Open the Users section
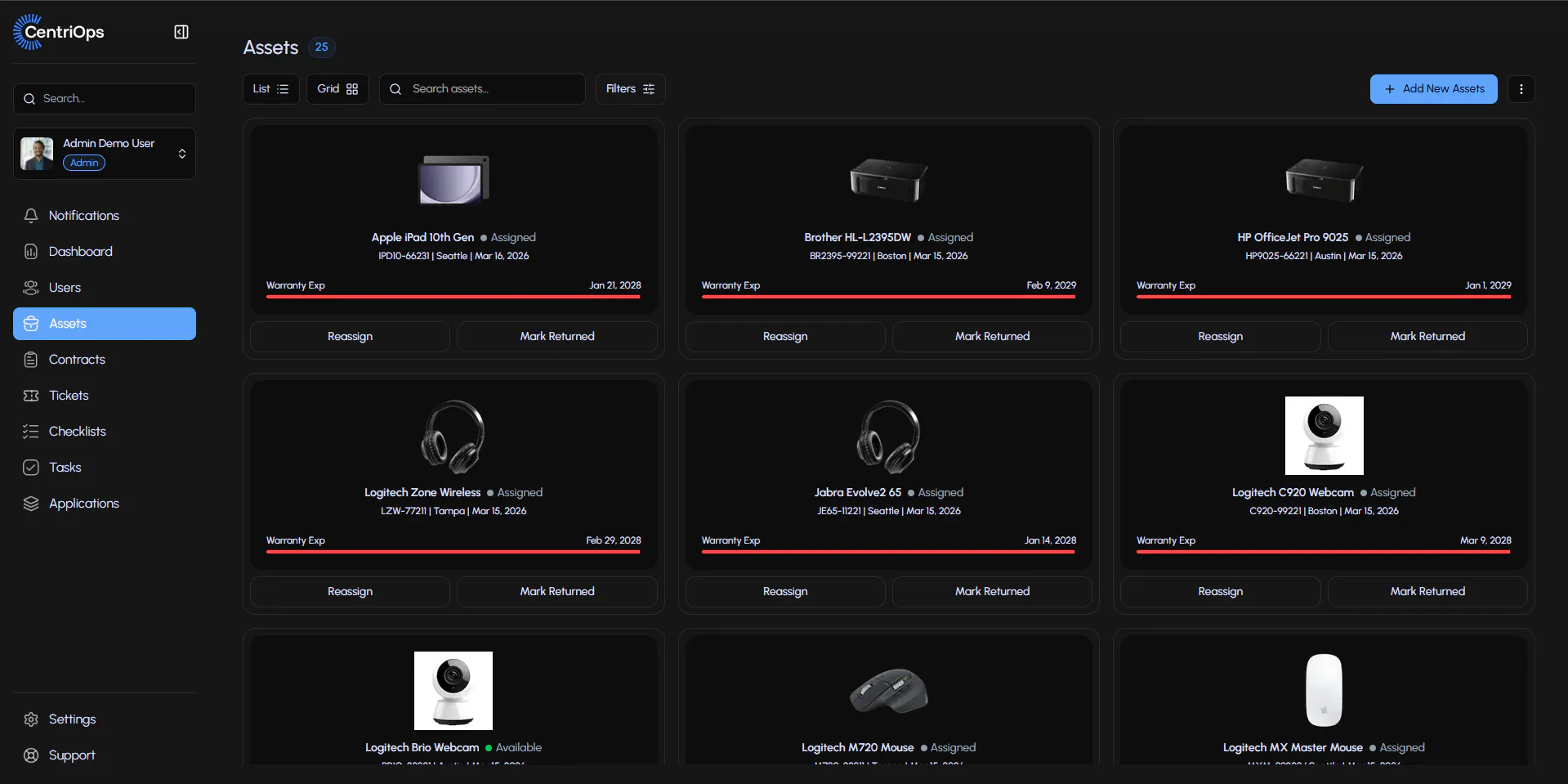This screenshot has height=784, width=1568. pyautogui.click(x=105, y=288)
